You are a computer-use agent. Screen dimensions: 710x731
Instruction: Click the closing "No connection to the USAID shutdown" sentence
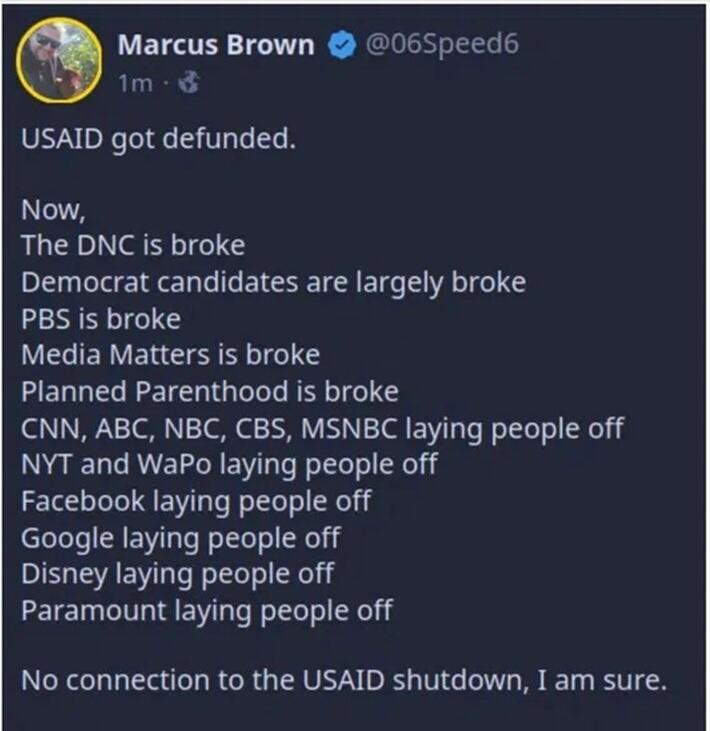coord(343,682)
